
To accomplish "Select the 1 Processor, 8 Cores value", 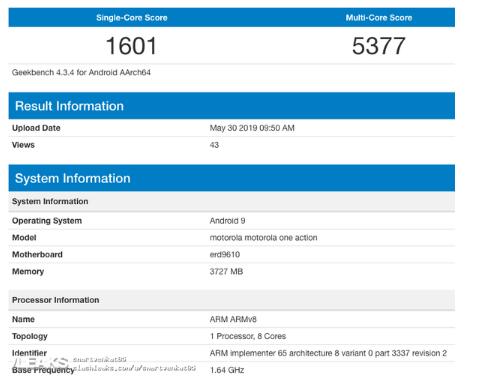I will click(248, 336).
